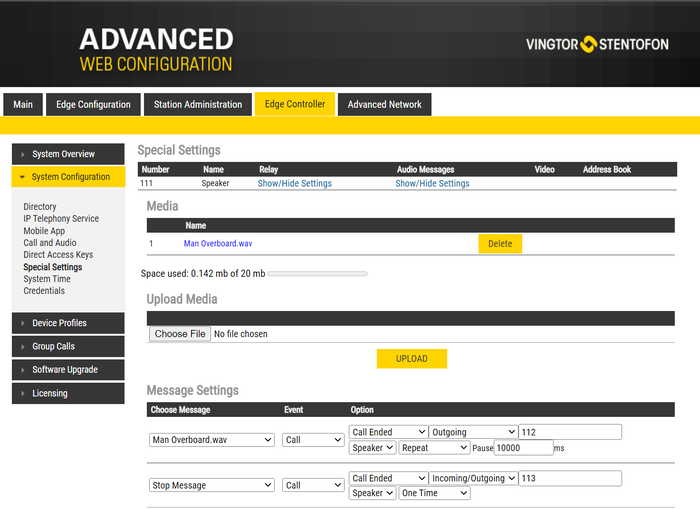
Task: Click the Pause duration input field
Action: pos(522,448)
